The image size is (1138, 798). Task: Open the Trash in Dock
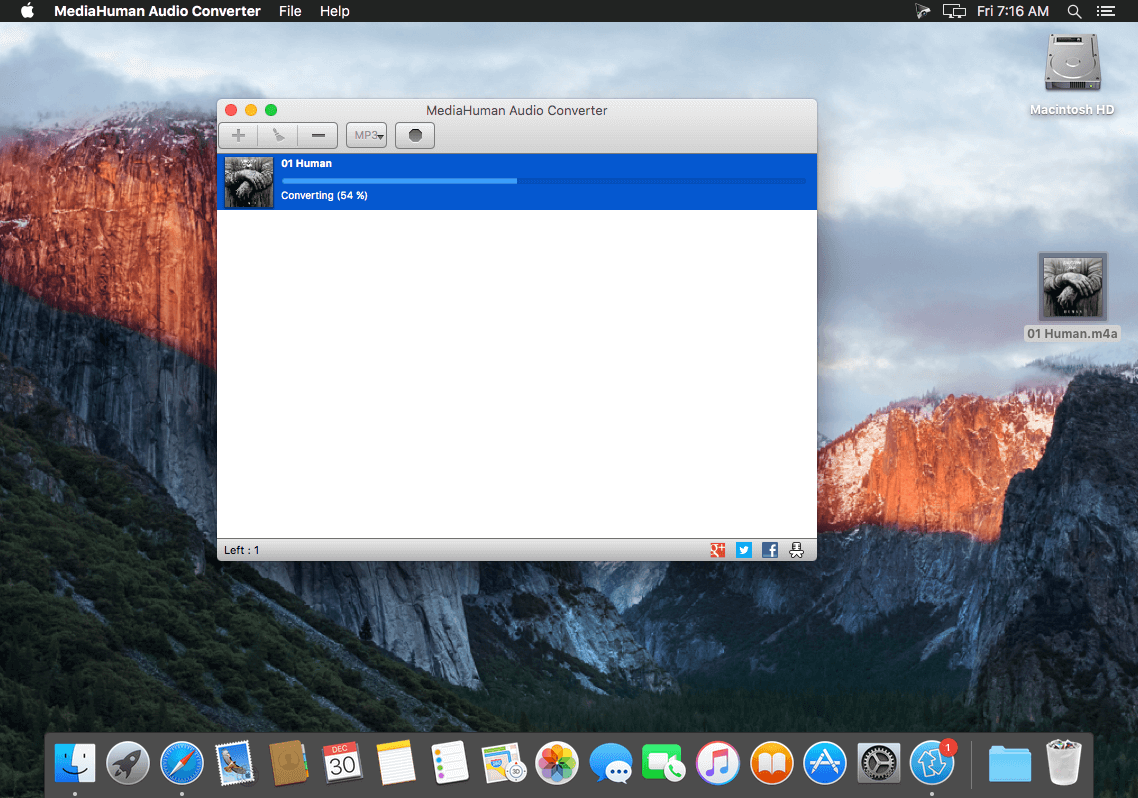click(1063, 763)
